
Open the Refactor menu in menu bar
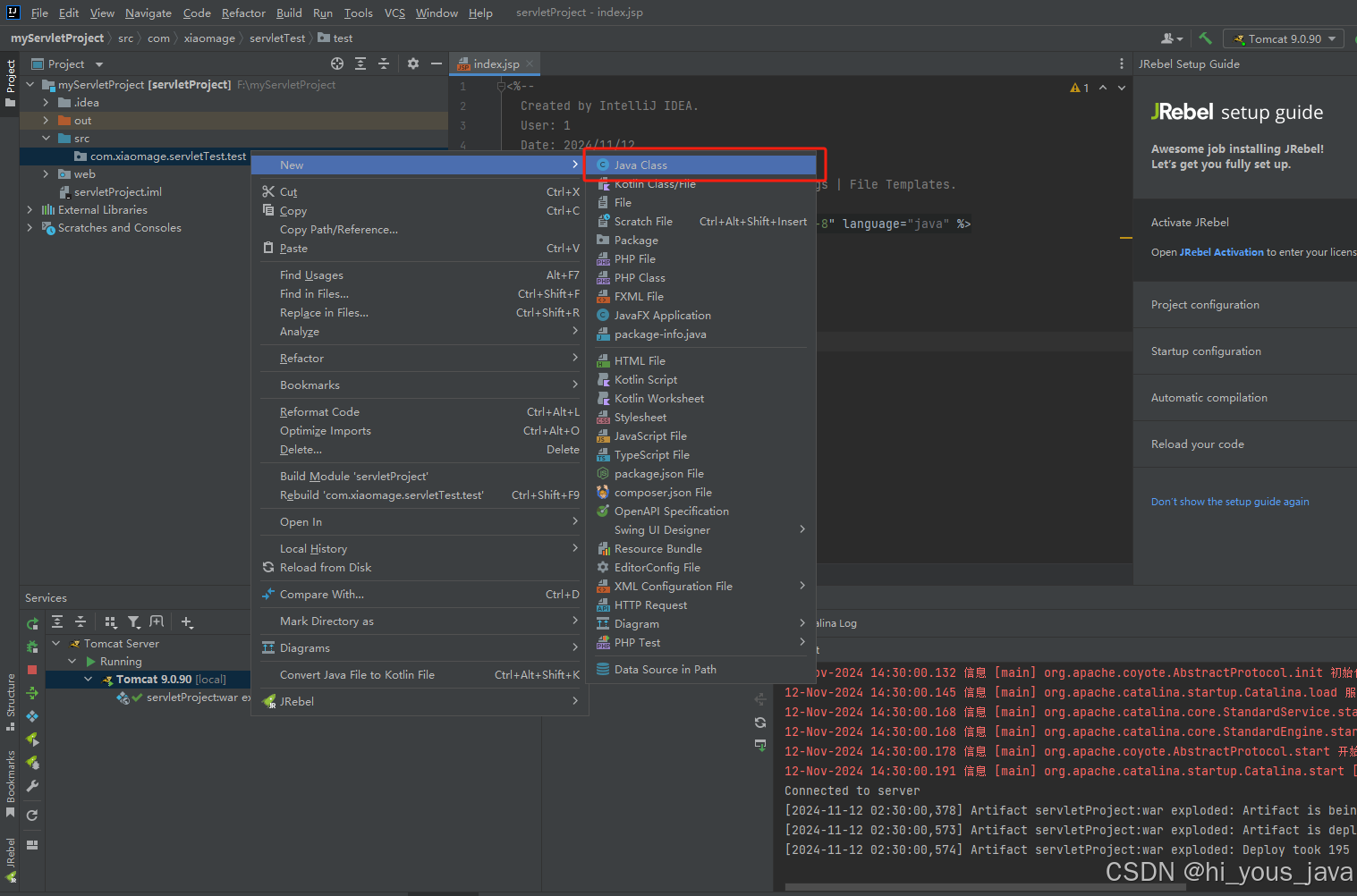[243, 13]
